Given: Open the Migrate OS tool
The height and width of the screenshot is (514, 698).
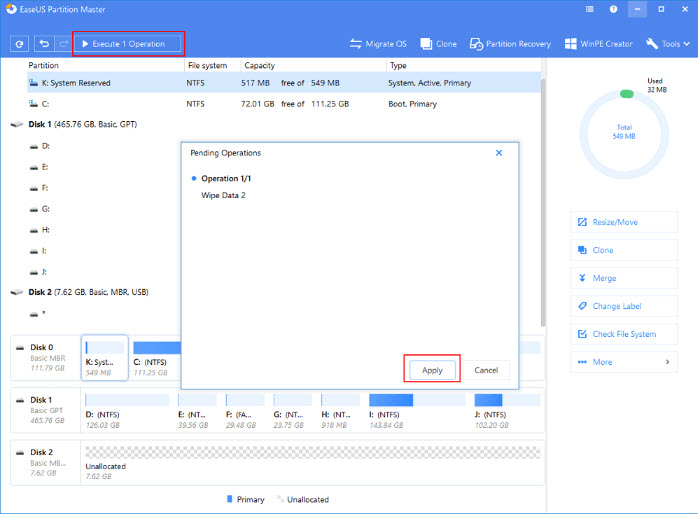Looking at the screenshot, I should click(380, 44).
